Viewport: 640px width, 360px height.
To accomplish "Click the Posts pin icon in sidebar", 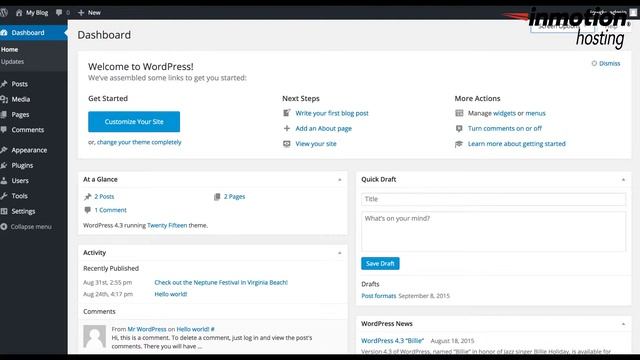I will coord(4,84).
